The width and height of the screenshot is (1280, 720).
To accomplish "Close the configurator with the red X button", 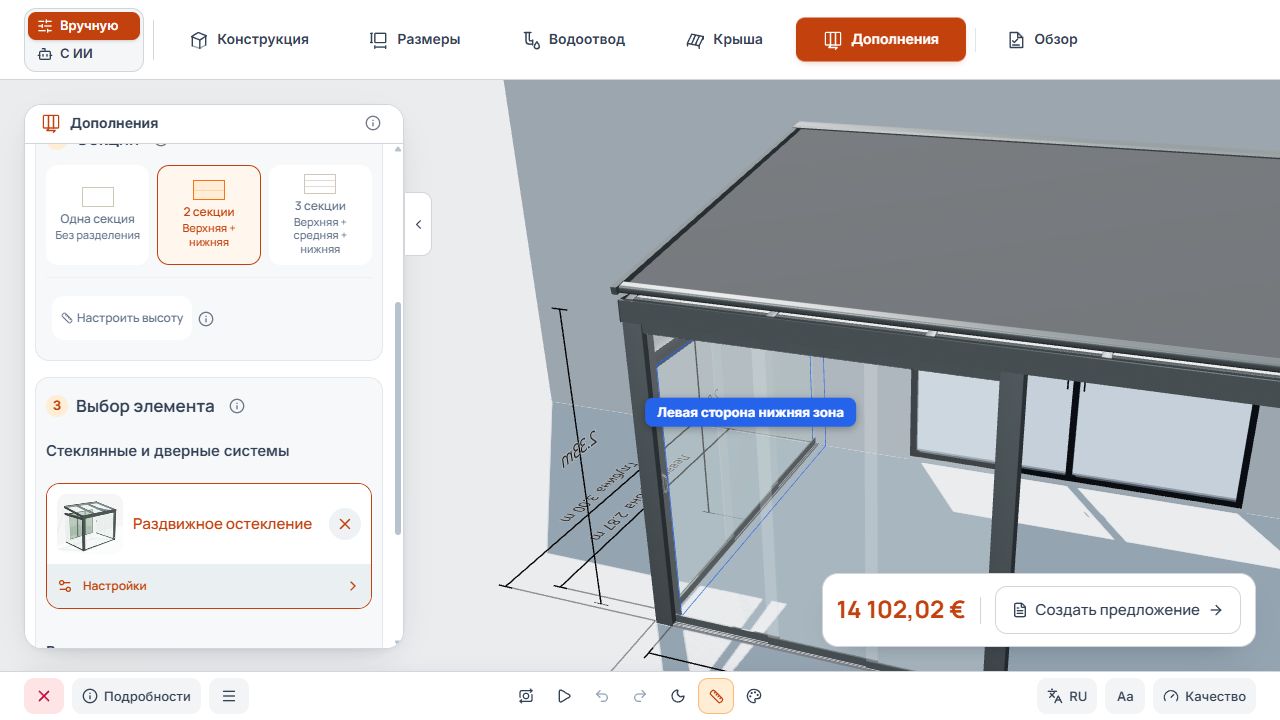I will pyautogui.click(x=44, y=696).
